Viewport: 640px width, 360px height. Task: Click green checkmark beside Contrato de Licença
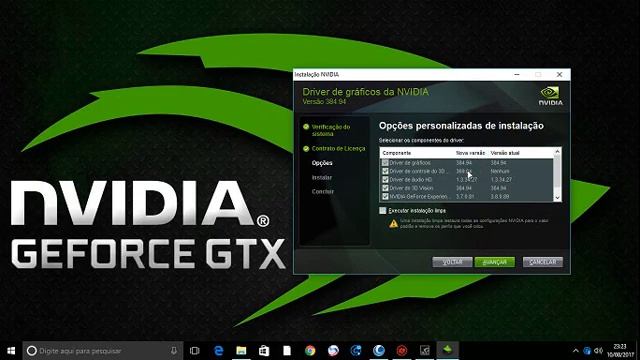306,149
